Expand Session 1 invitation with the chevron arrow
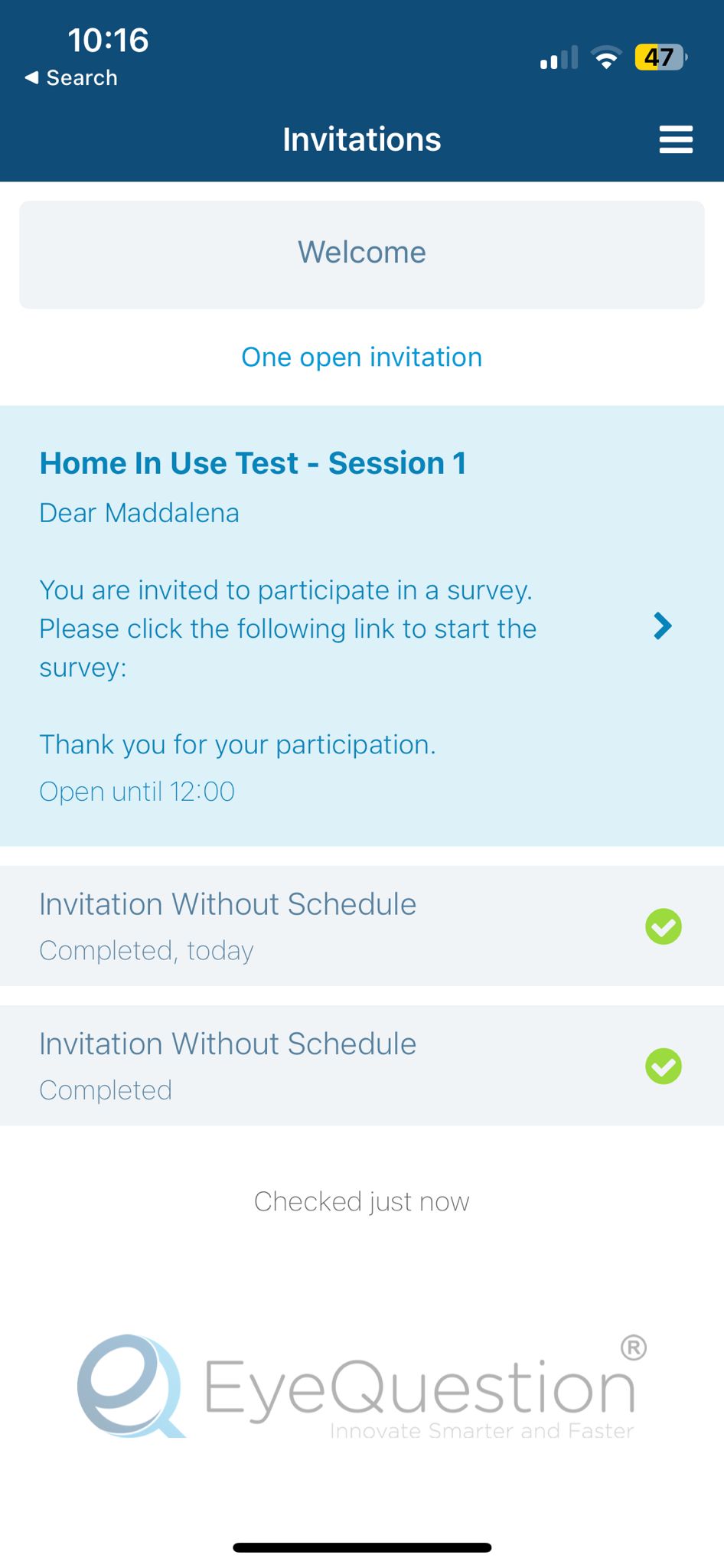724x1568 pixels. pyautogui.click(x=663, y=626)
